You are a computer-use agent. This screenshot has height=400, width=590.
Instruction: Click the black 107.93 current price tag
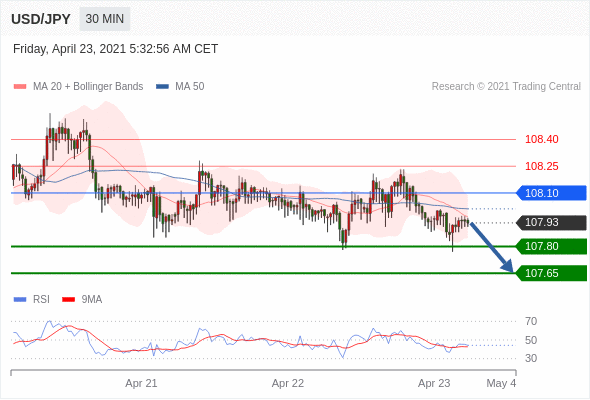click(551, 222)
